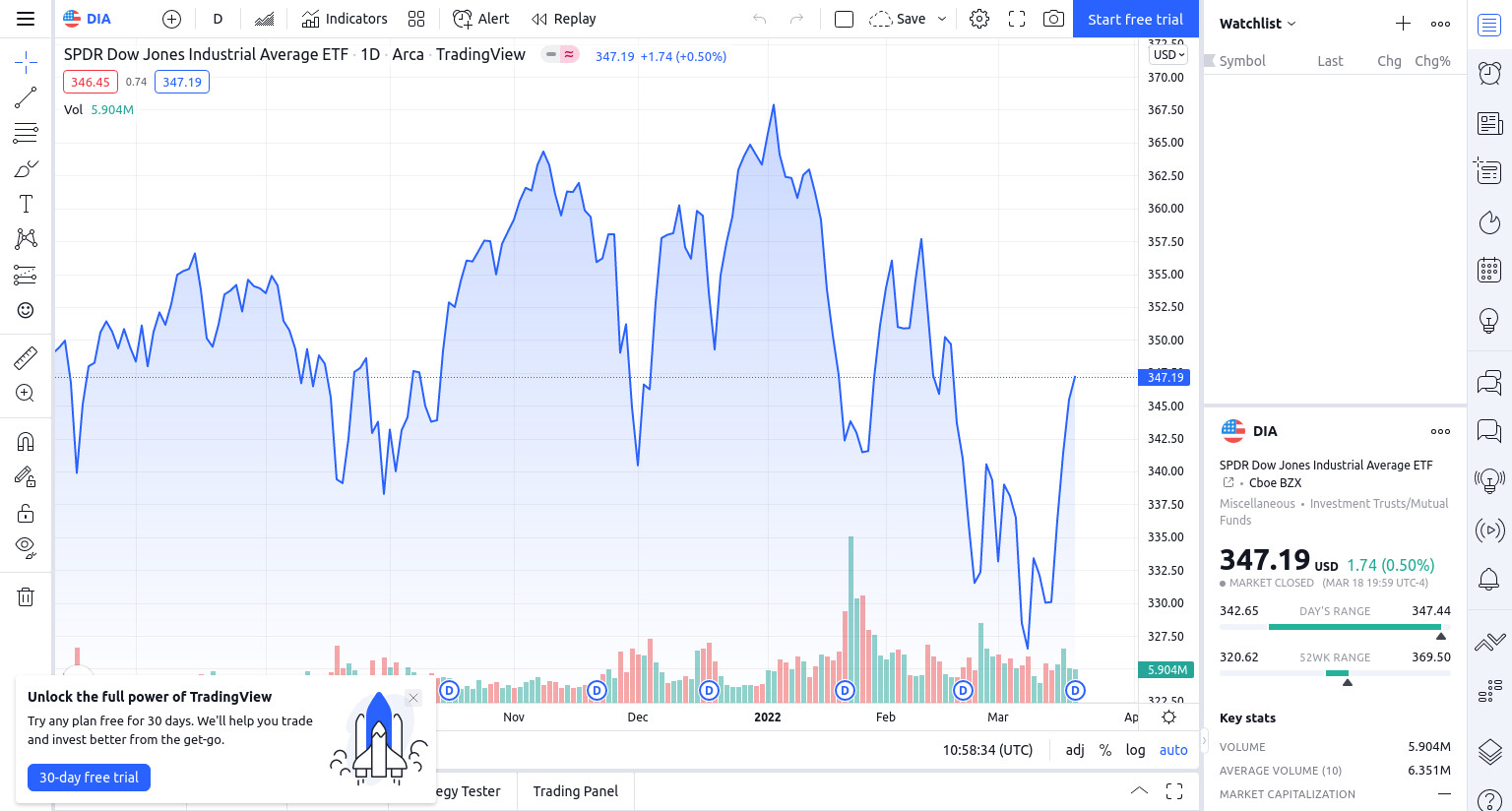Select the crosshair cursor tool
This screenshot has height=811, width=1512.
(x=26, y=64)
